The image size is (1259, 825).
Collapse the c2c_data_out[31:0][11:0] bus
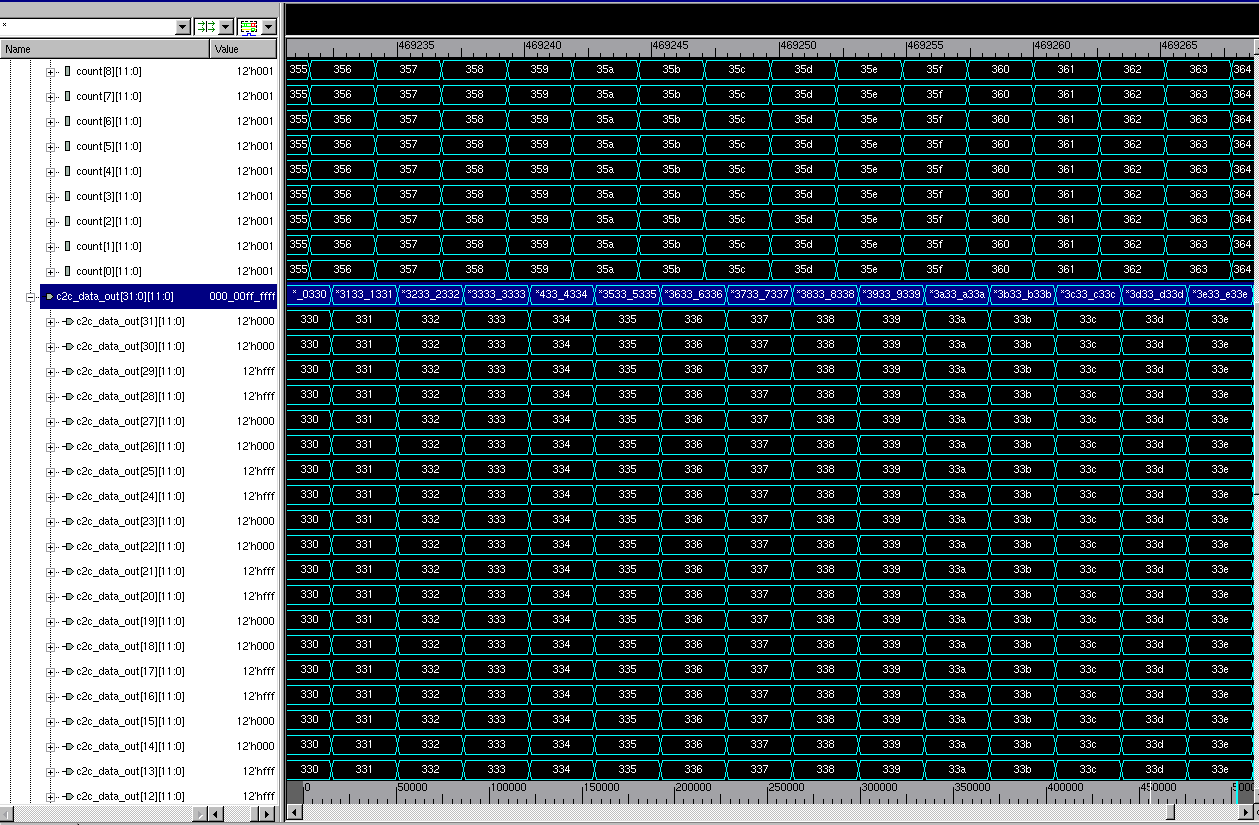(x=31, y=296)
